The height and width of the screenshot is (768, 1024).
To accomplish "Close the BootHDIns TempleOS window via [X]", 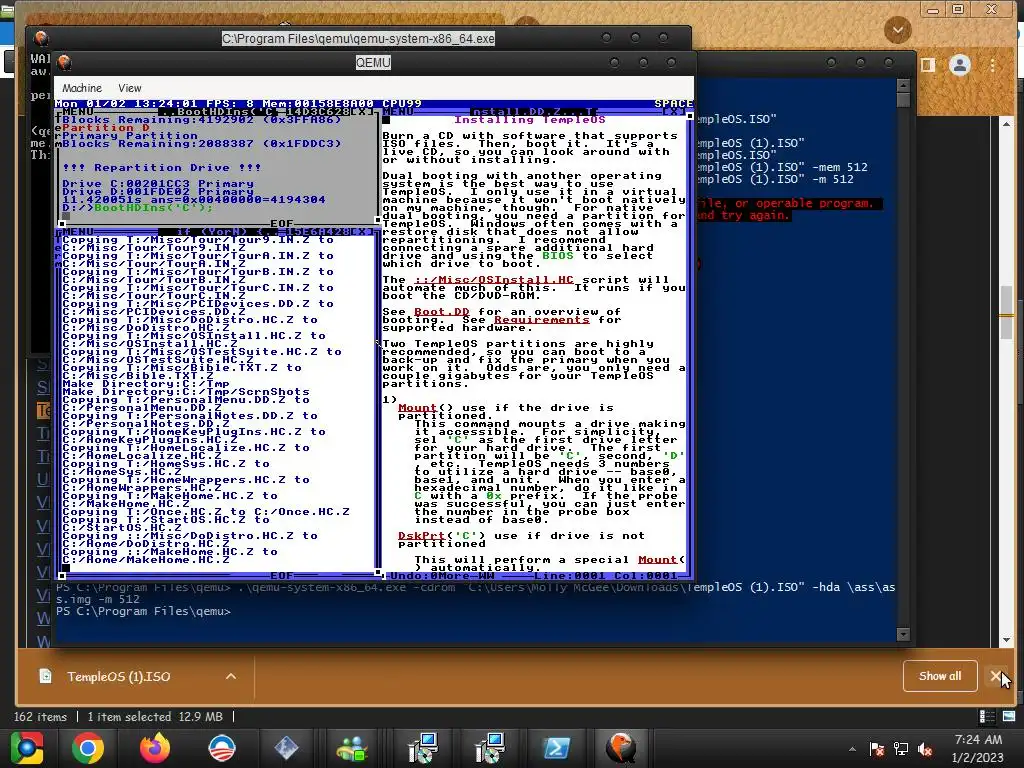I will tap(364, 112).
